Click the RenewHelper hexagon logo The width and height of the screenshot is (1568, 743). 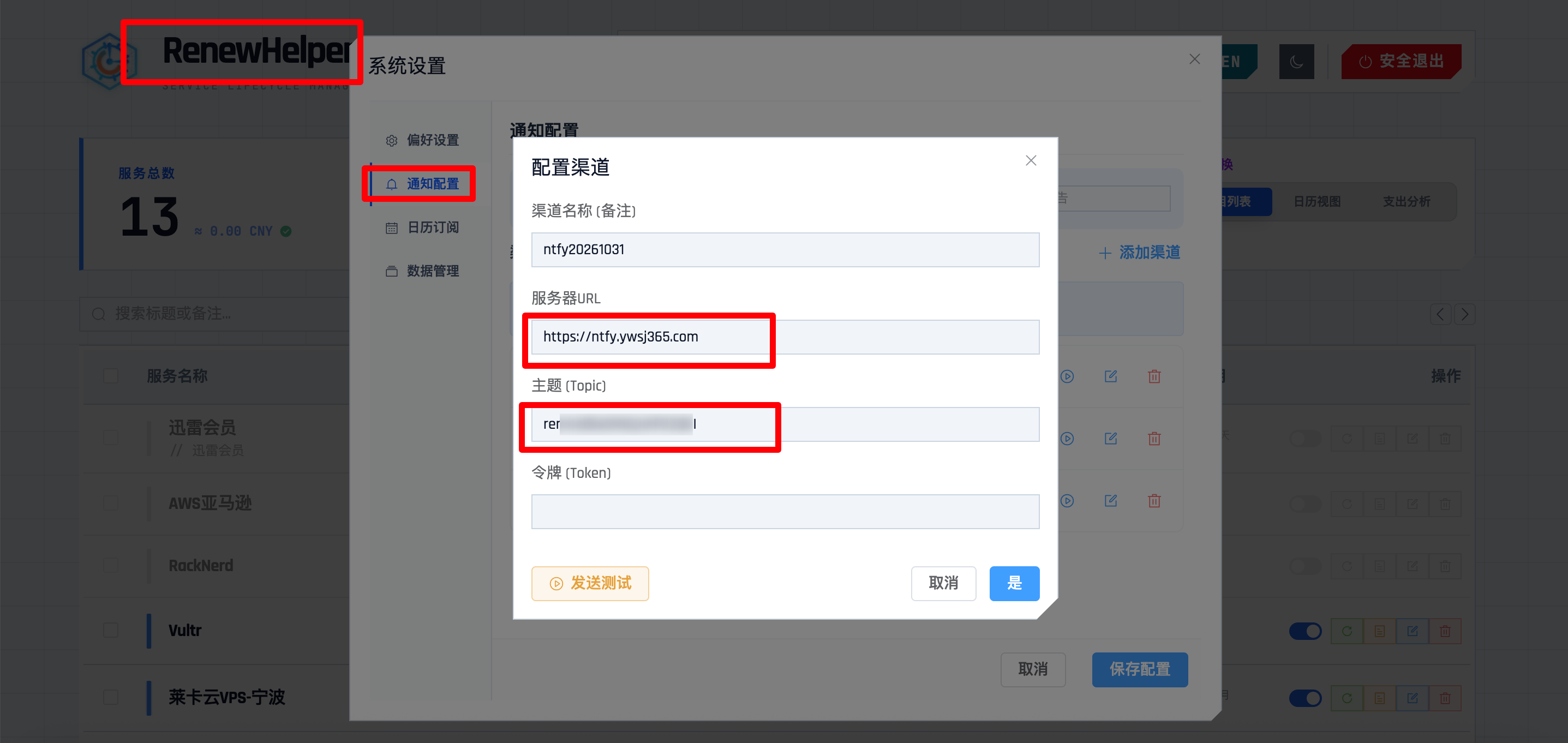[x=109, y=62]
